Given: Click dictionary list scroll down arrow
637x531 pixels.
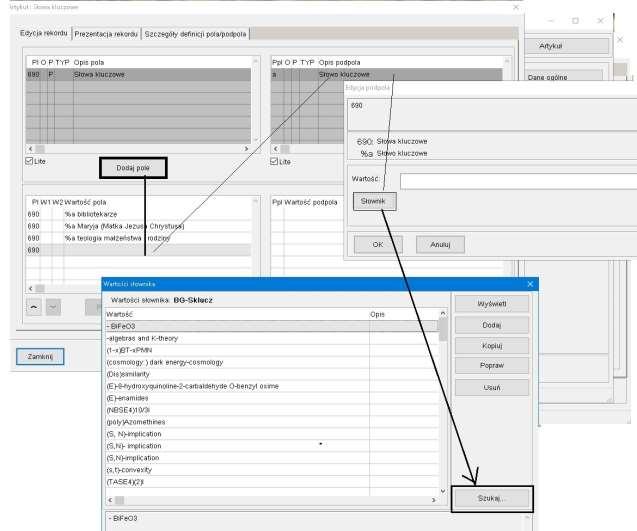Looking at the screenshot, I should tap(443, 491).
